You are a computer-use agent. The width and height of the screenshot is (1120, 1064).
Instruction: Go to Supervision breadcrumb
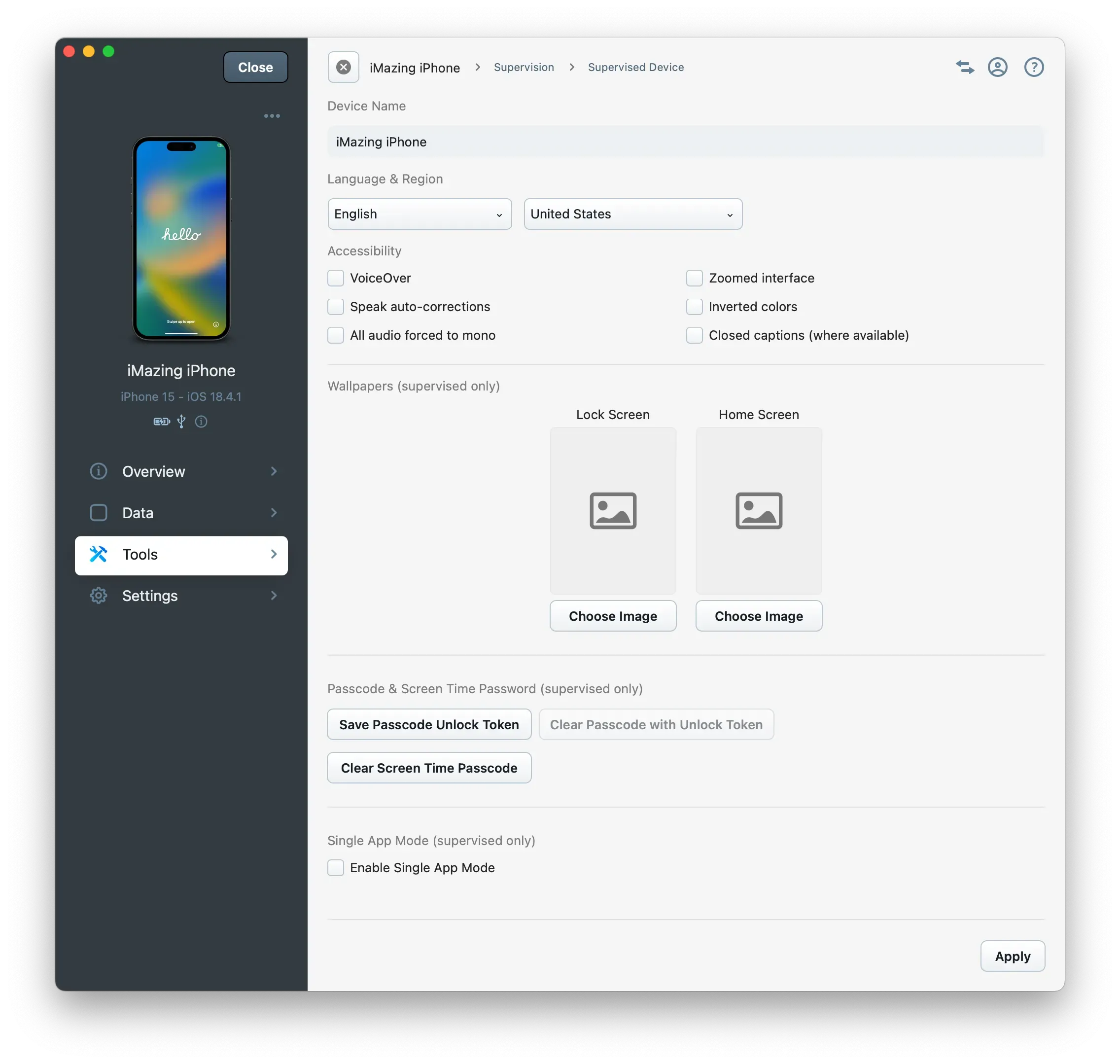coord(524,67)
